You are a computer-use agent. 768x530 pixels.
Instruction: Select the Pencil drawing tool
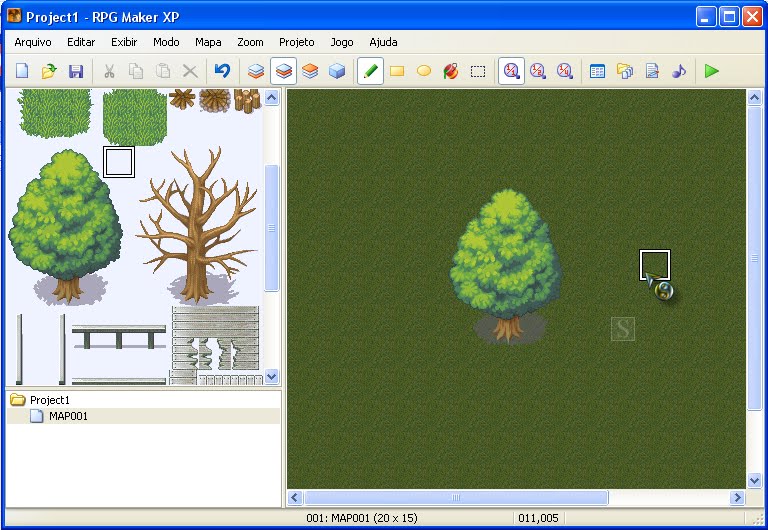(370, 71)
